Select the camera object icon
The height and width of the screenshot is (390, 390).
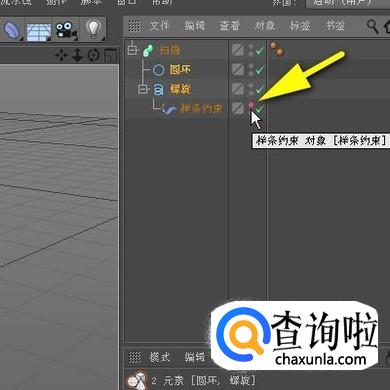pyautogui.click(x=66, y=31)
